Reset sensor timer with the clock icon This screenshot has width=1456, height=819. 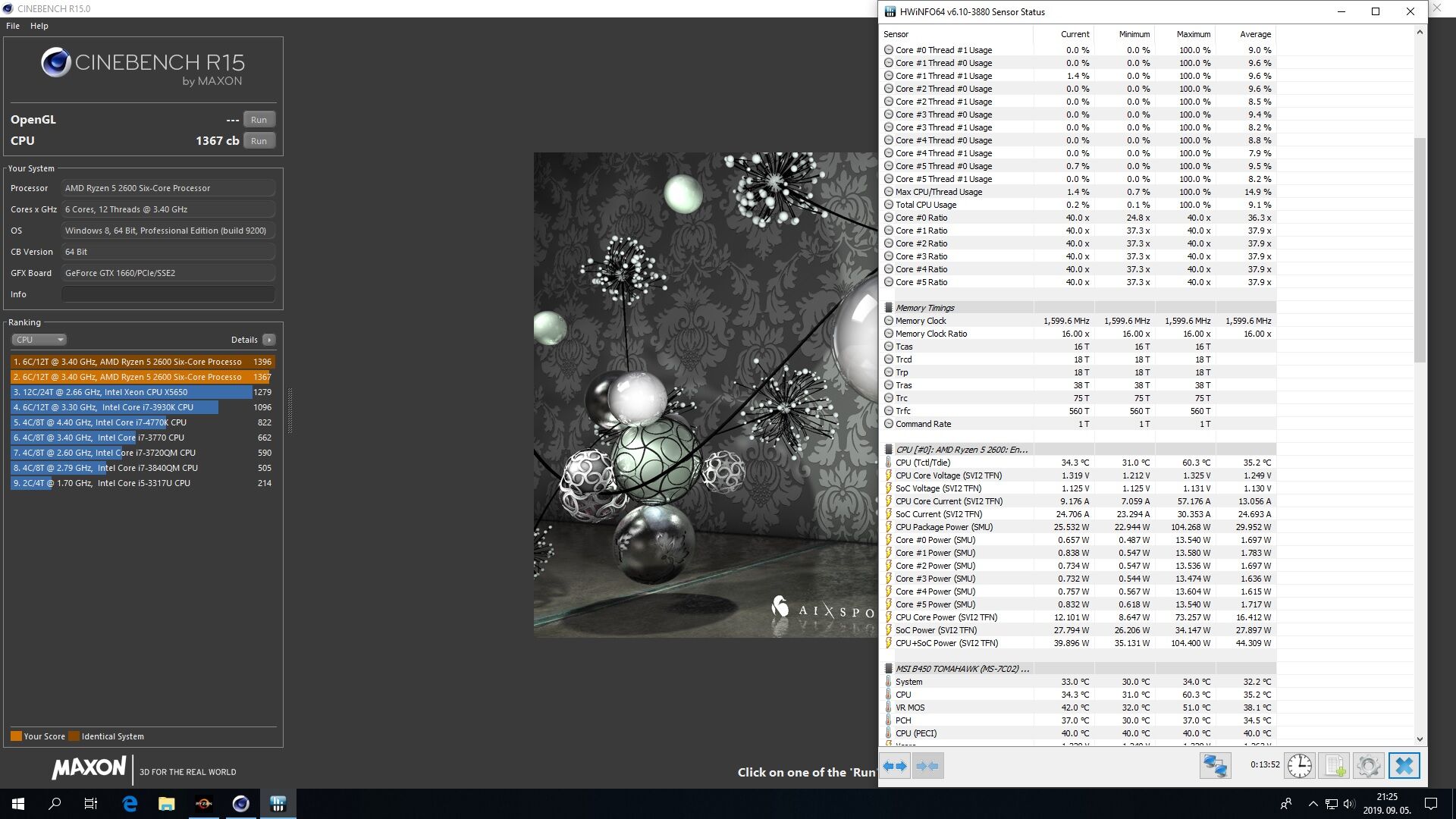[1299, 766]
